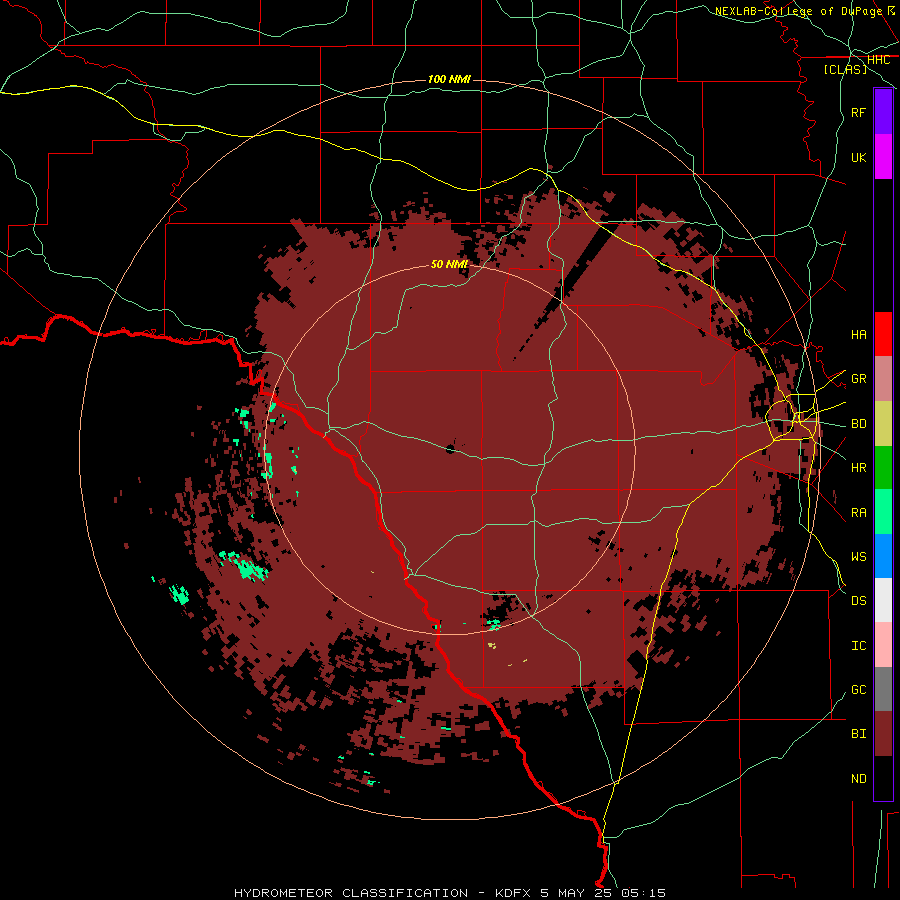Select the yellow BD legend swatch
Image resolution: width=900 pixels, height=900 pixels.
pyautogui.click(x=883, y=424)
